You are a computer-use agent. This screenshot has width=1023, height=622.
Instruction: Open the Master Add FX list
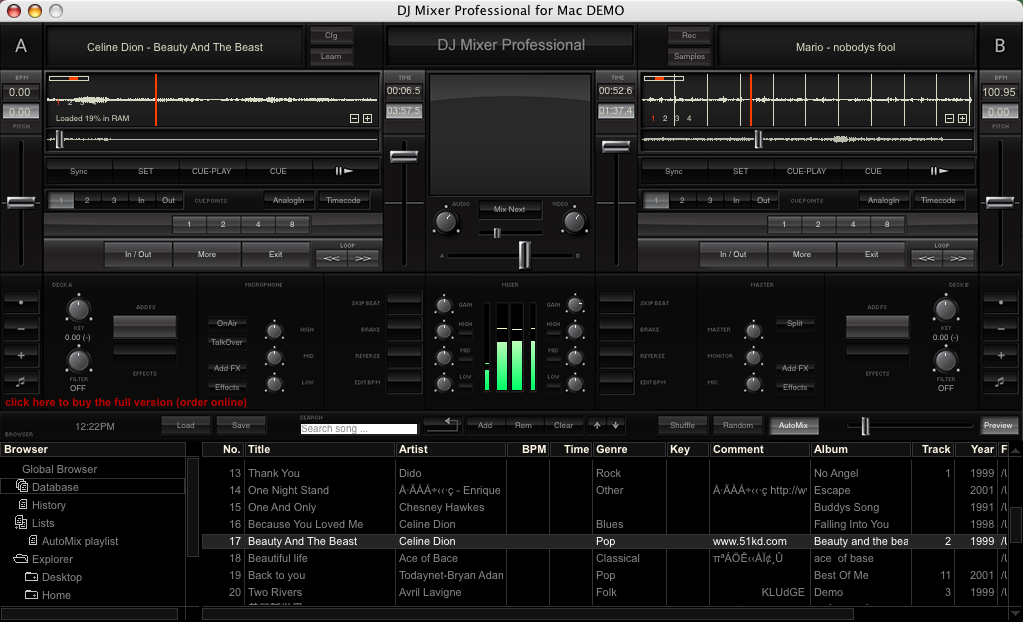[x=795, y=368]
